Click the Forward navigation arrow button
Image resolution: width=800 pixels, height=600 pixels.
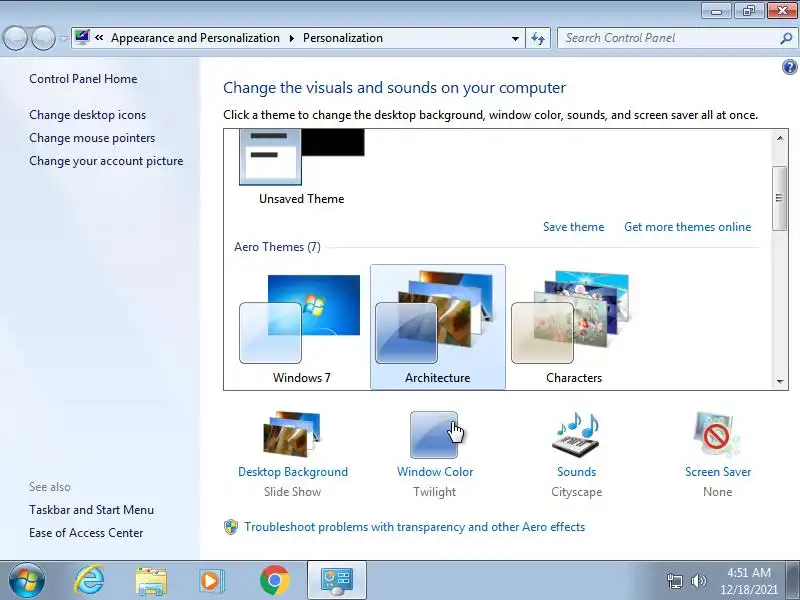[x=43, y=38]
